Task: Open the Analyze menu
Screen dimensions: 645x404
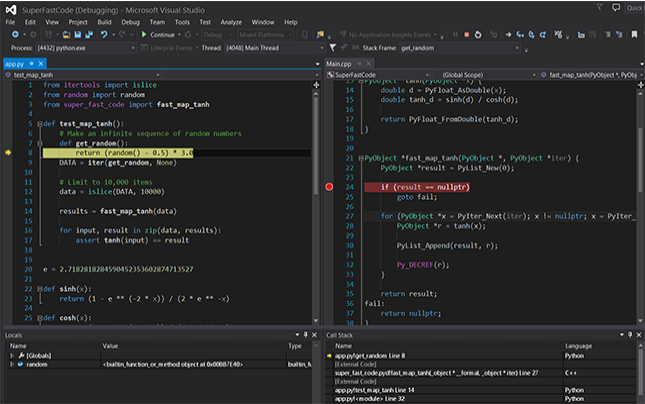Action: click(x=231, y=22)
